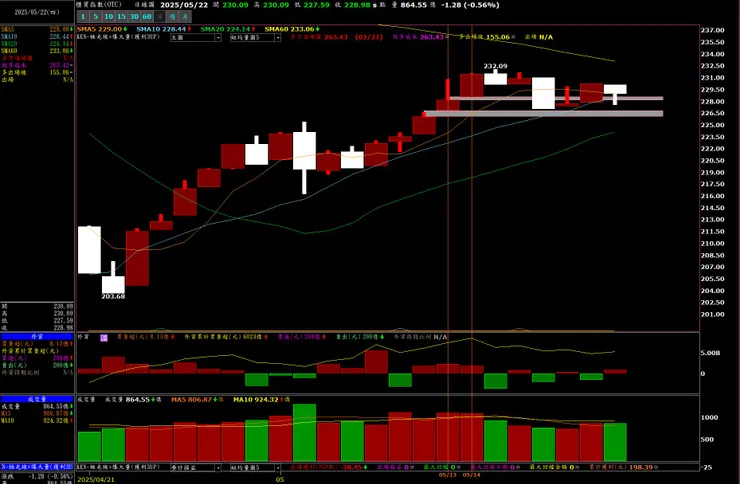The height and width of the screenshot is (484, 740).
Task: Select the monthly (月) timeframe button
Action: (x=185, y=17)
